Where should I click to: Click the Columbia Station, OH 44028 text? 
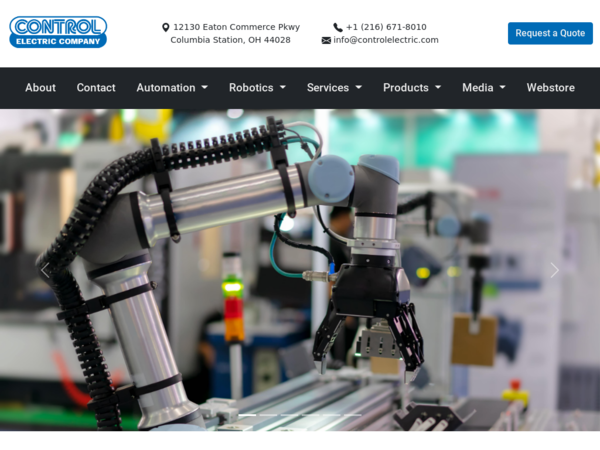tap(230, 40)
